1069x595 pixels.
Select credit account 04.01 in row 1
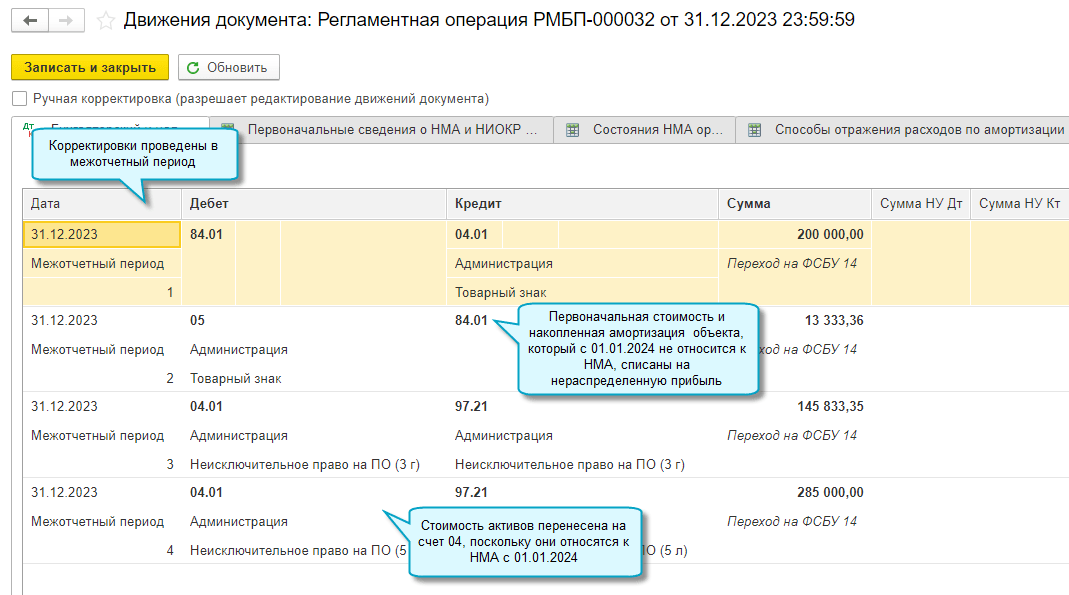click(x=472, y=234)
